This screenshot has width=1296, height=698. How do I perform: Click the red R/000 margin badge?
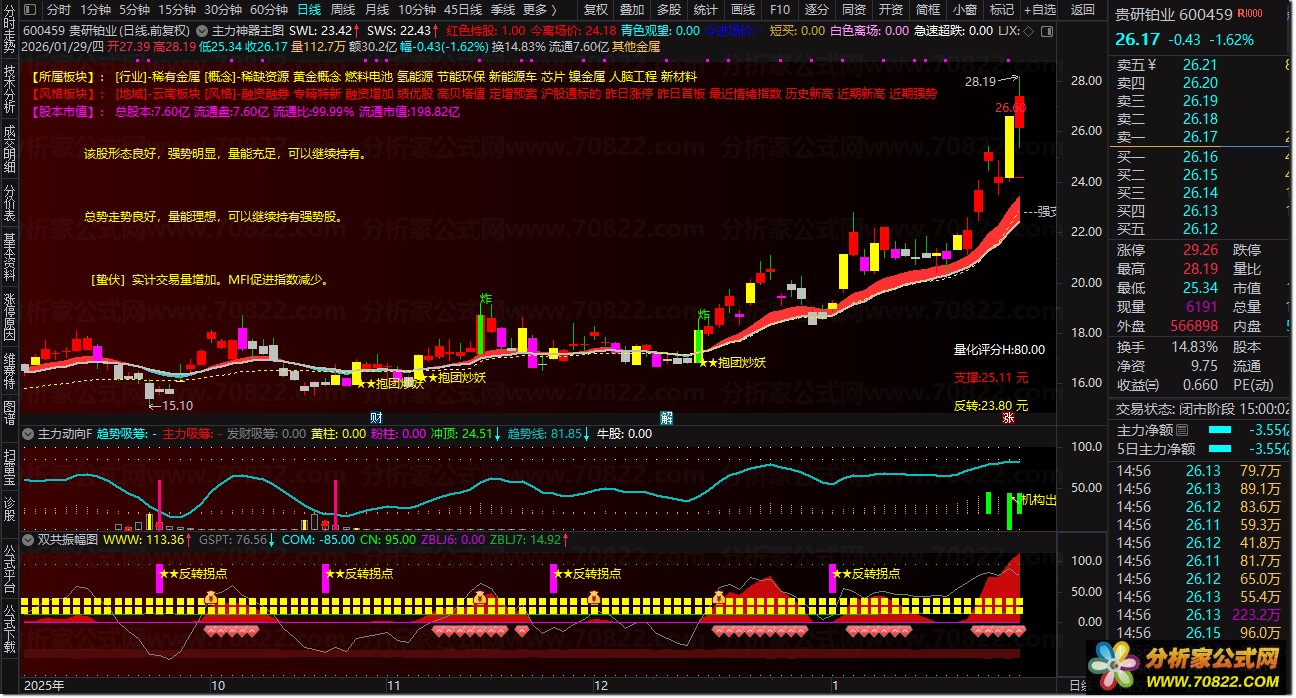pyautogui.click(x=1249, y=13)
